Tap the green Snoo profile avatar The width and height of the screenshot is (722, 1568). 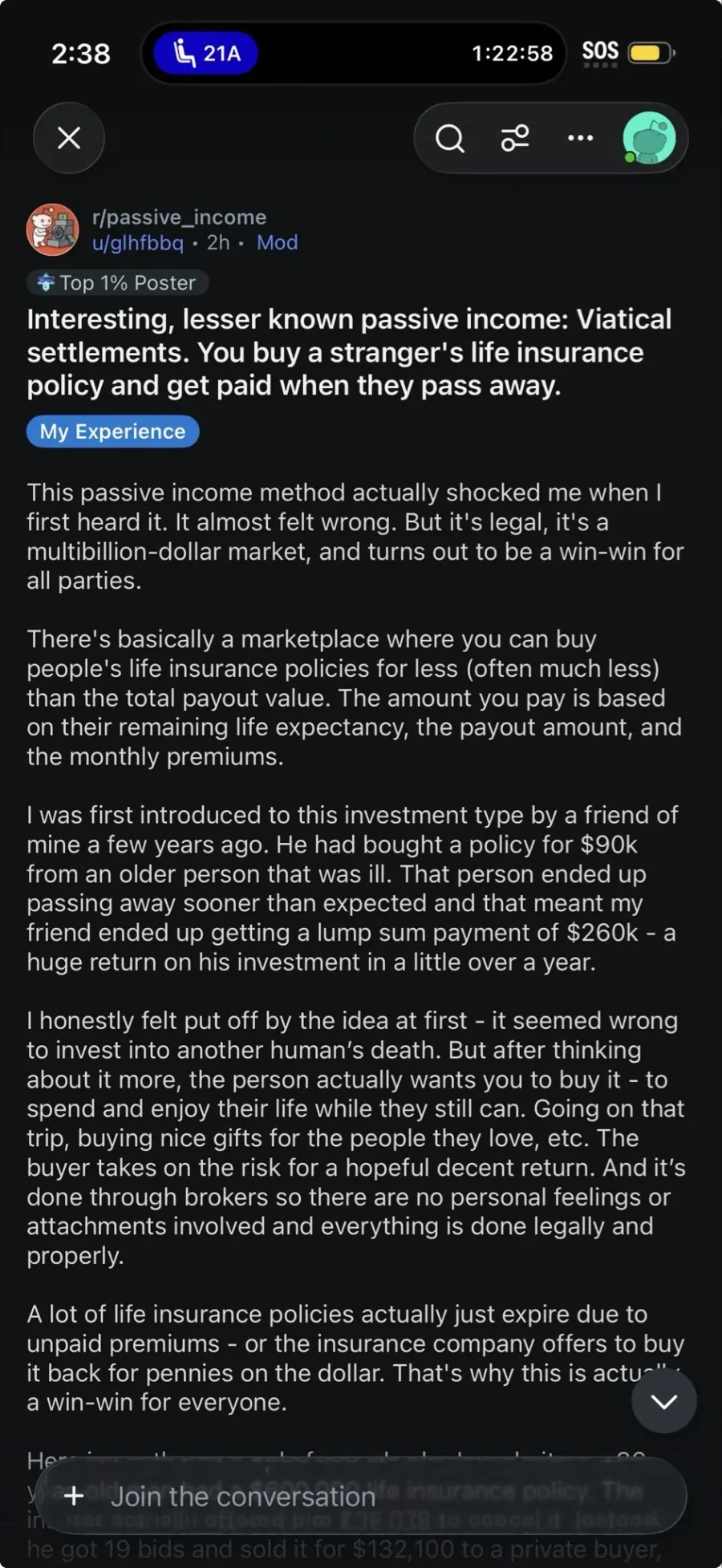pyautogui.click(x=650, y=138)
